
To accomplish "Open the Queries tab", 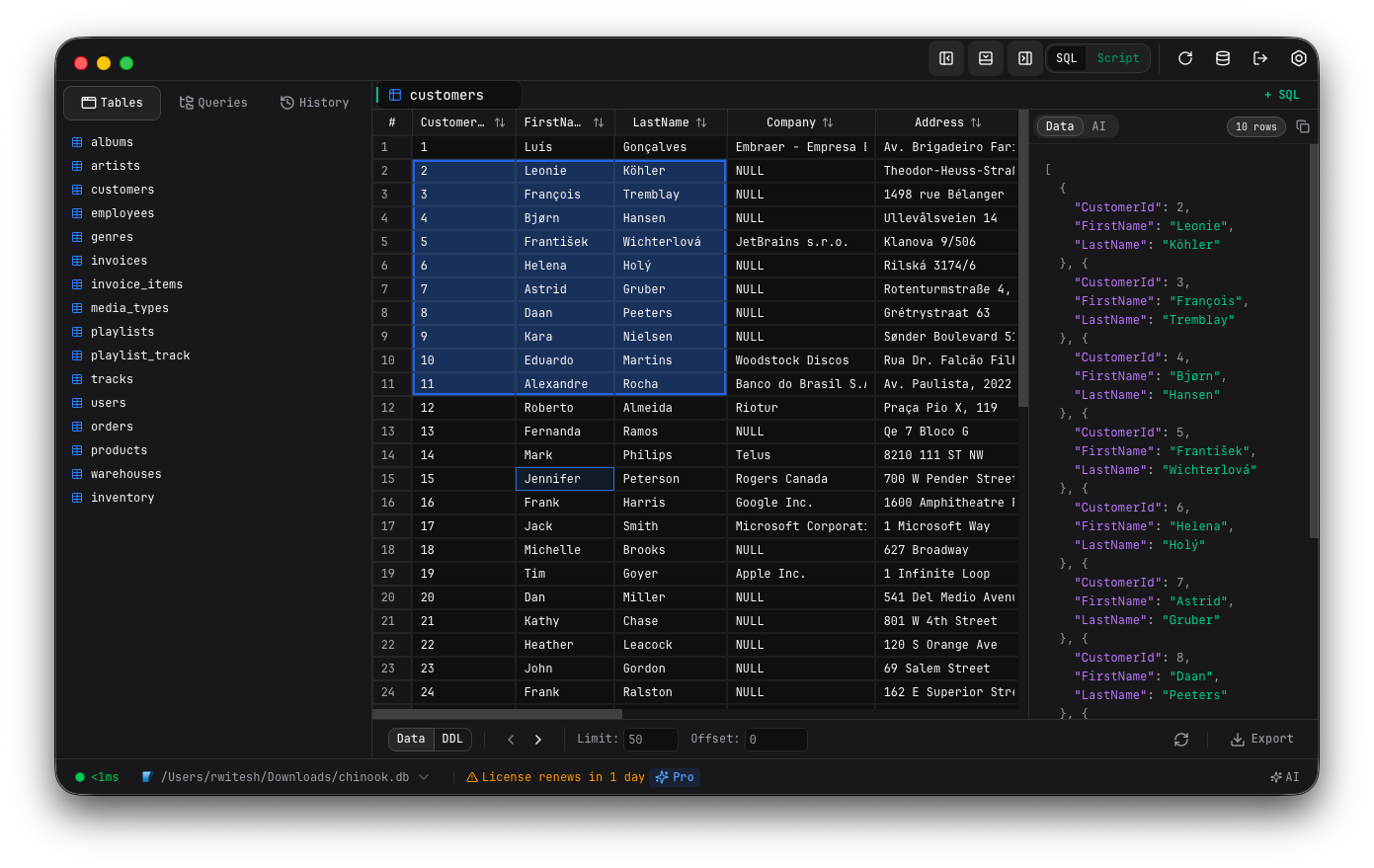I will [x=213, y=103].
